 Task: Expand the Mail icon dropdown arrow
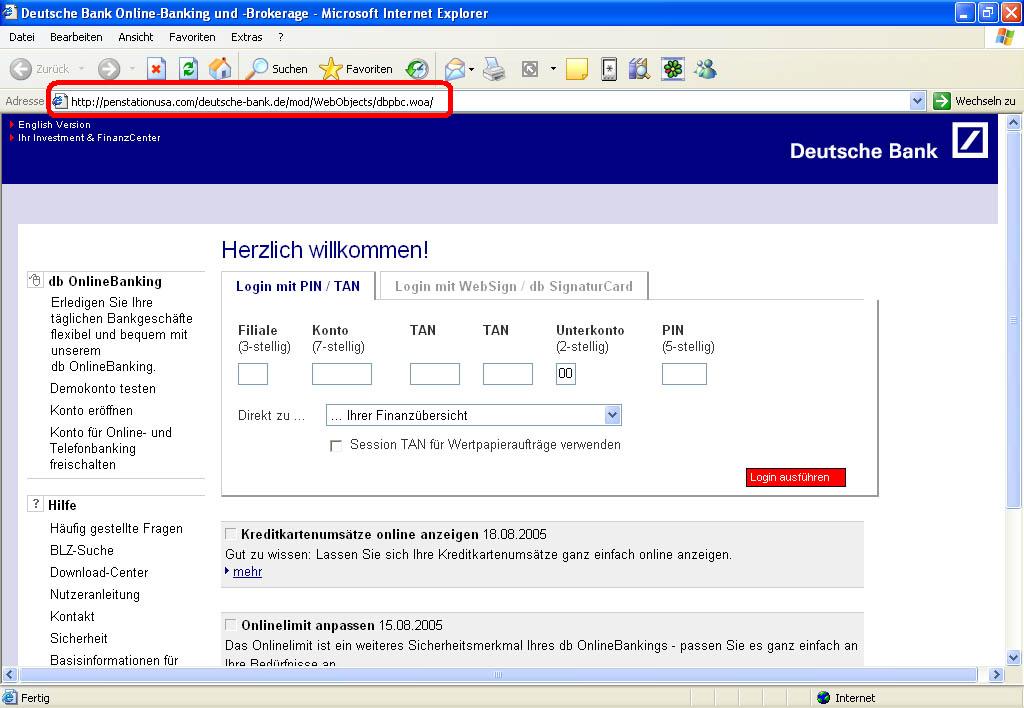click(x=472, y=69)
